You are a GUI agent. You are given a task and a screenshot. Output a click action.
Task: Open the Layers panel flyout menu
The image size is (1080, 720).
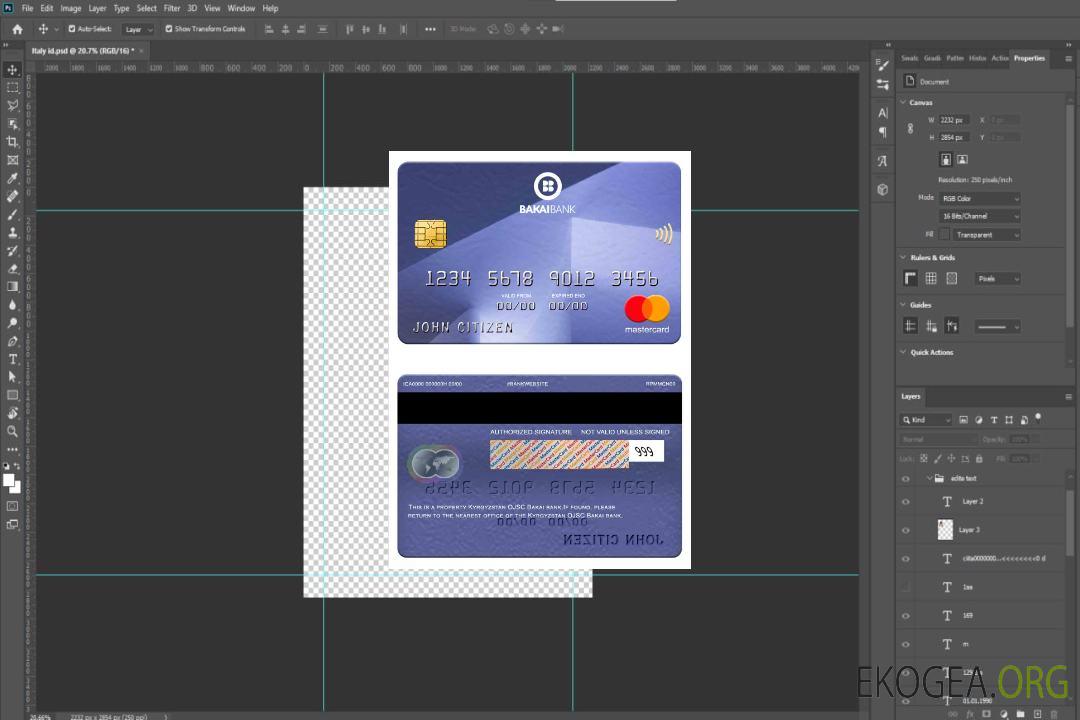pos(1068,397)
